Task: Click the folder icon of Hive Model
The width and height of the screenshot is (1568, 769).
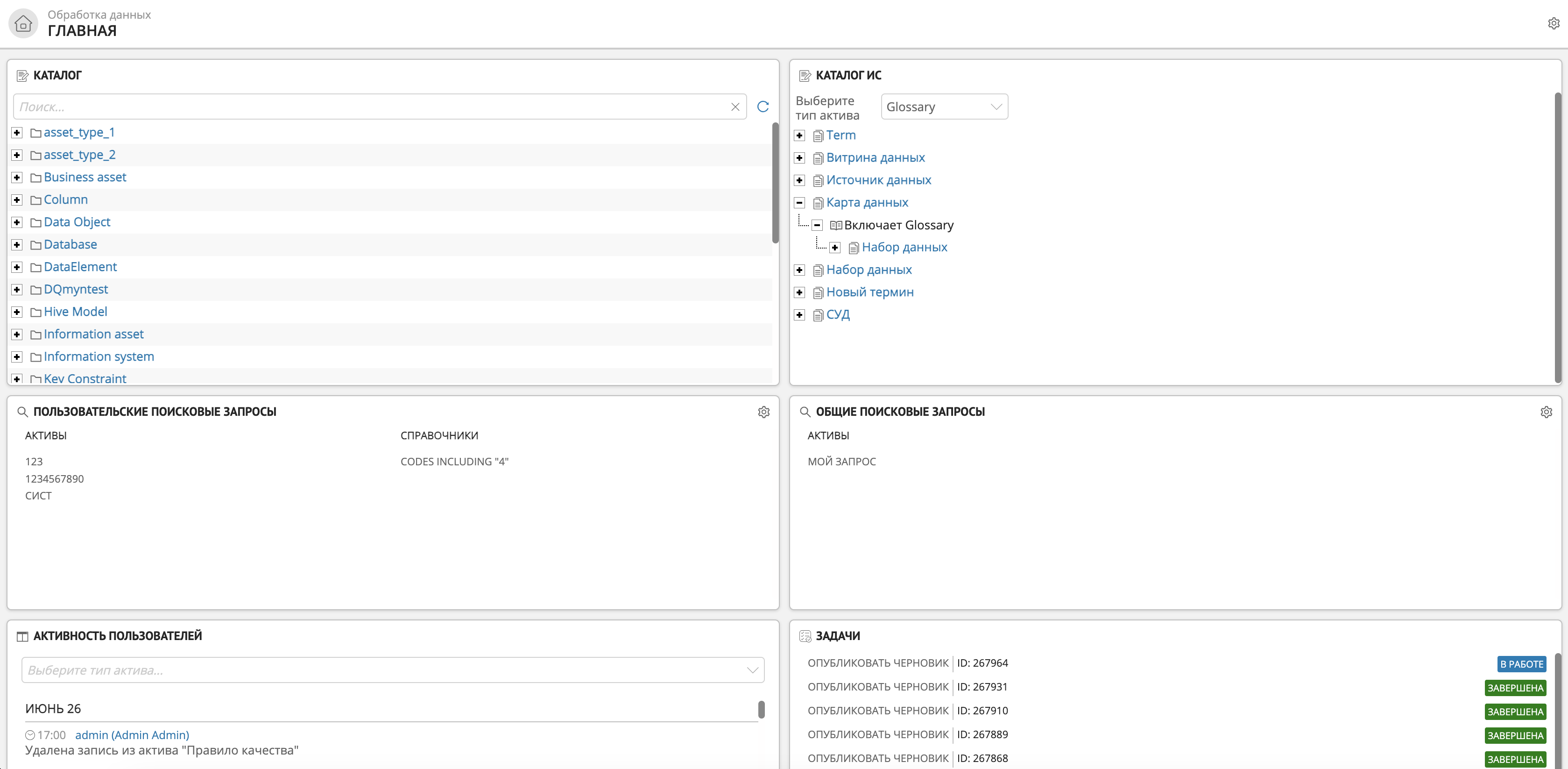Action: pos(36,313)
